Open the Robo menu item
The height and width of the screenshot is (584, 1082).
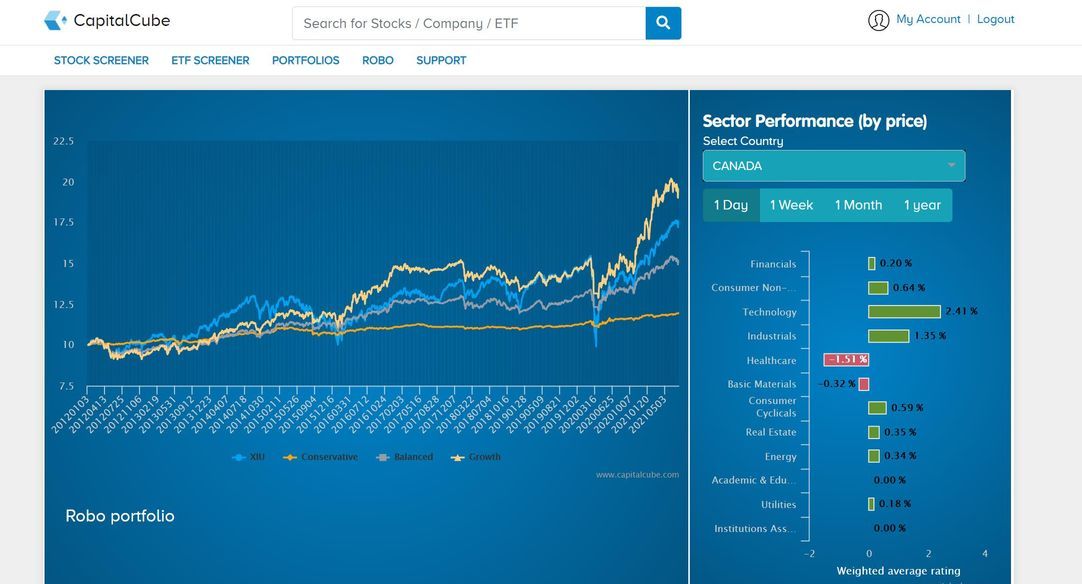click(x=377, y=60)
